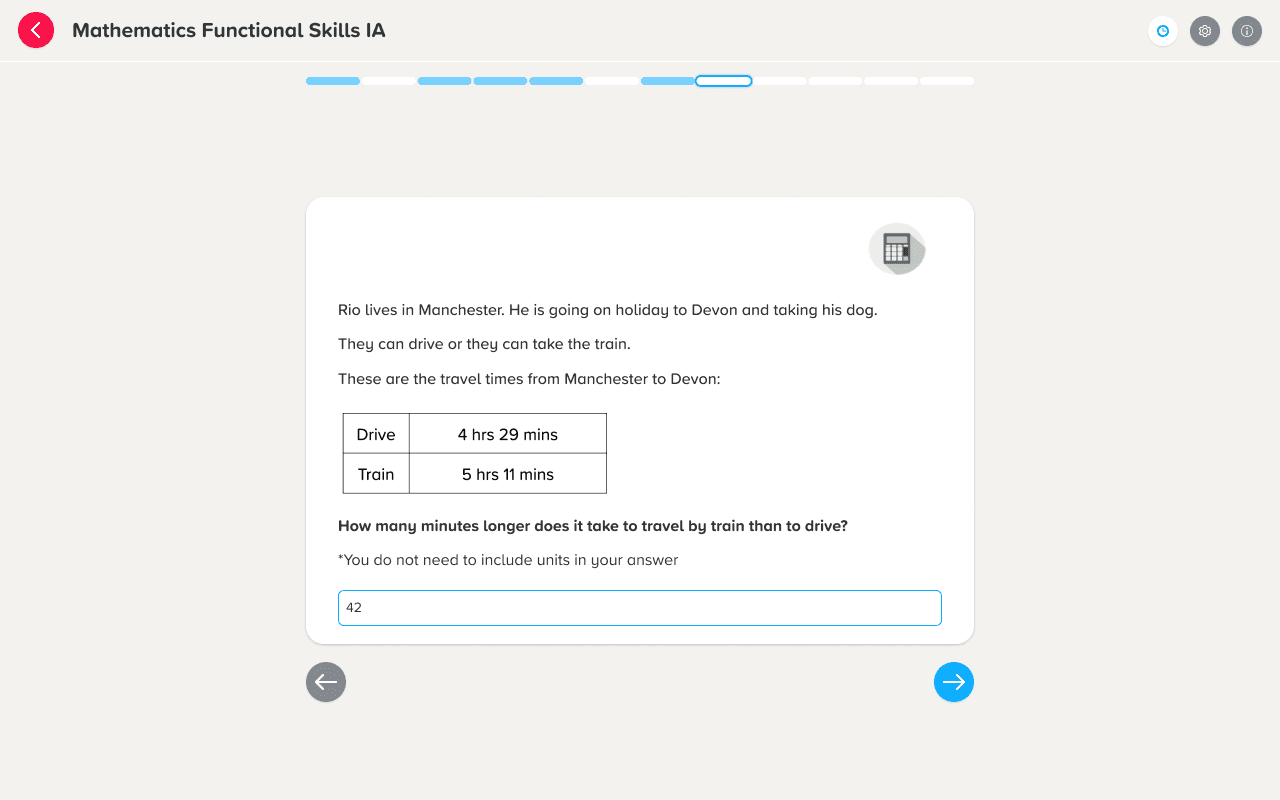Skip to the ninth question progress segment
This screenshot has width=1280, height=800.
(x=780, y=81)
